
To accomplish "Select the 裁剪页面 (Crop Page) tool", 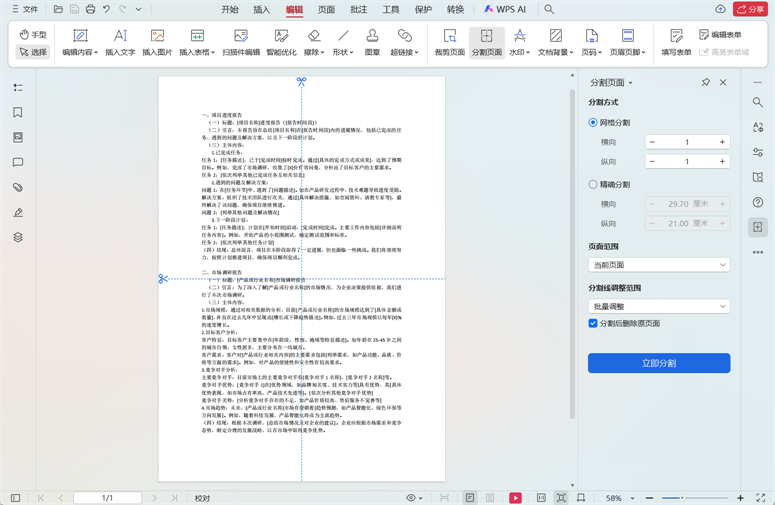I will 449,42.
